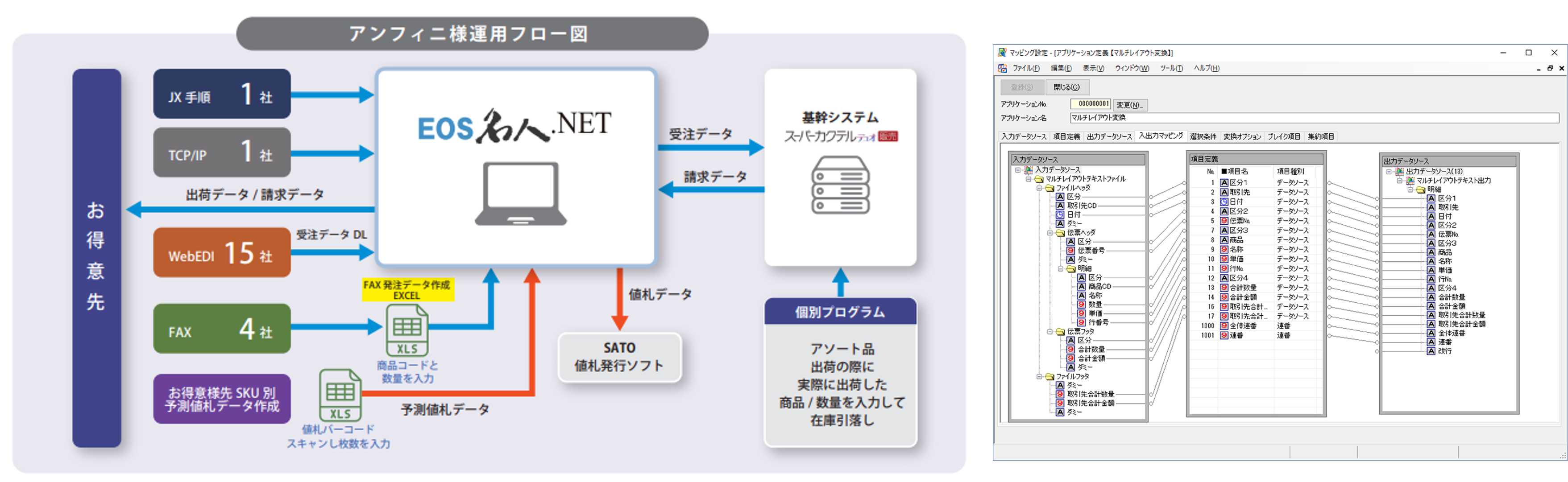Collapse the 明細 node in the output data source
This screenshot has width=1568, height=482.
point(1411,189)
